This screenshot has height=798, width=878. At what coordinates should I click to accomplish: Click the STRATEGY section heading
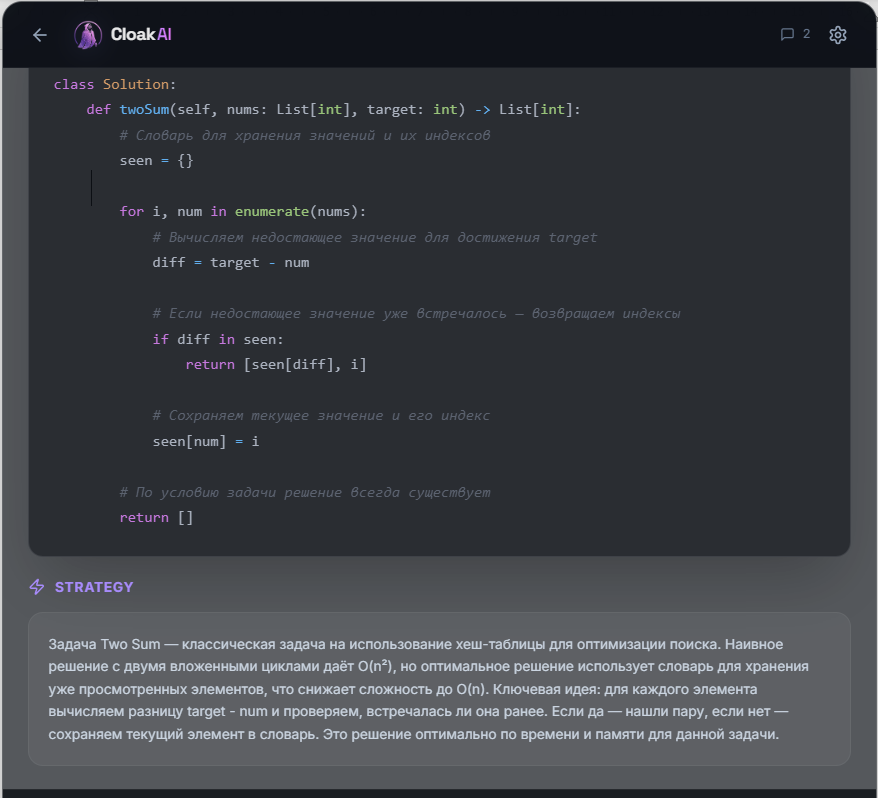(94, 587)
